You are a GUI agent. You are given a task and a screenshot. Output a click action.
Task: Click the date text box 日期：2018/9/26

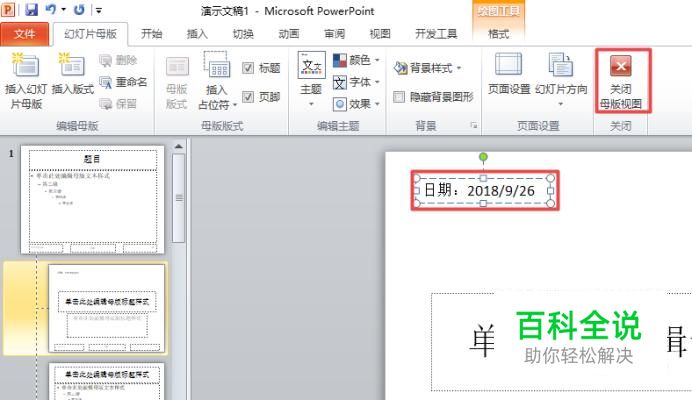(x=484, y=191)
